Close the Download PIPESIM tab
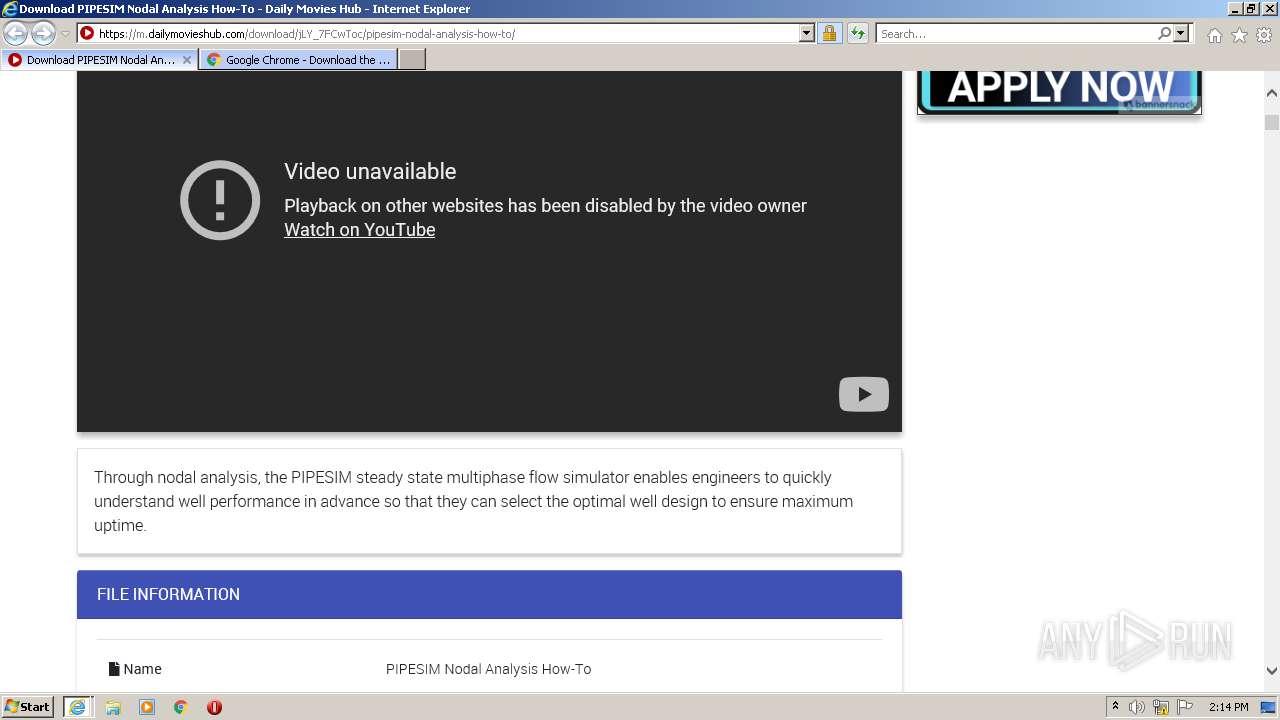This screenshot has height=720, width=1280. (x=186, y=60)
